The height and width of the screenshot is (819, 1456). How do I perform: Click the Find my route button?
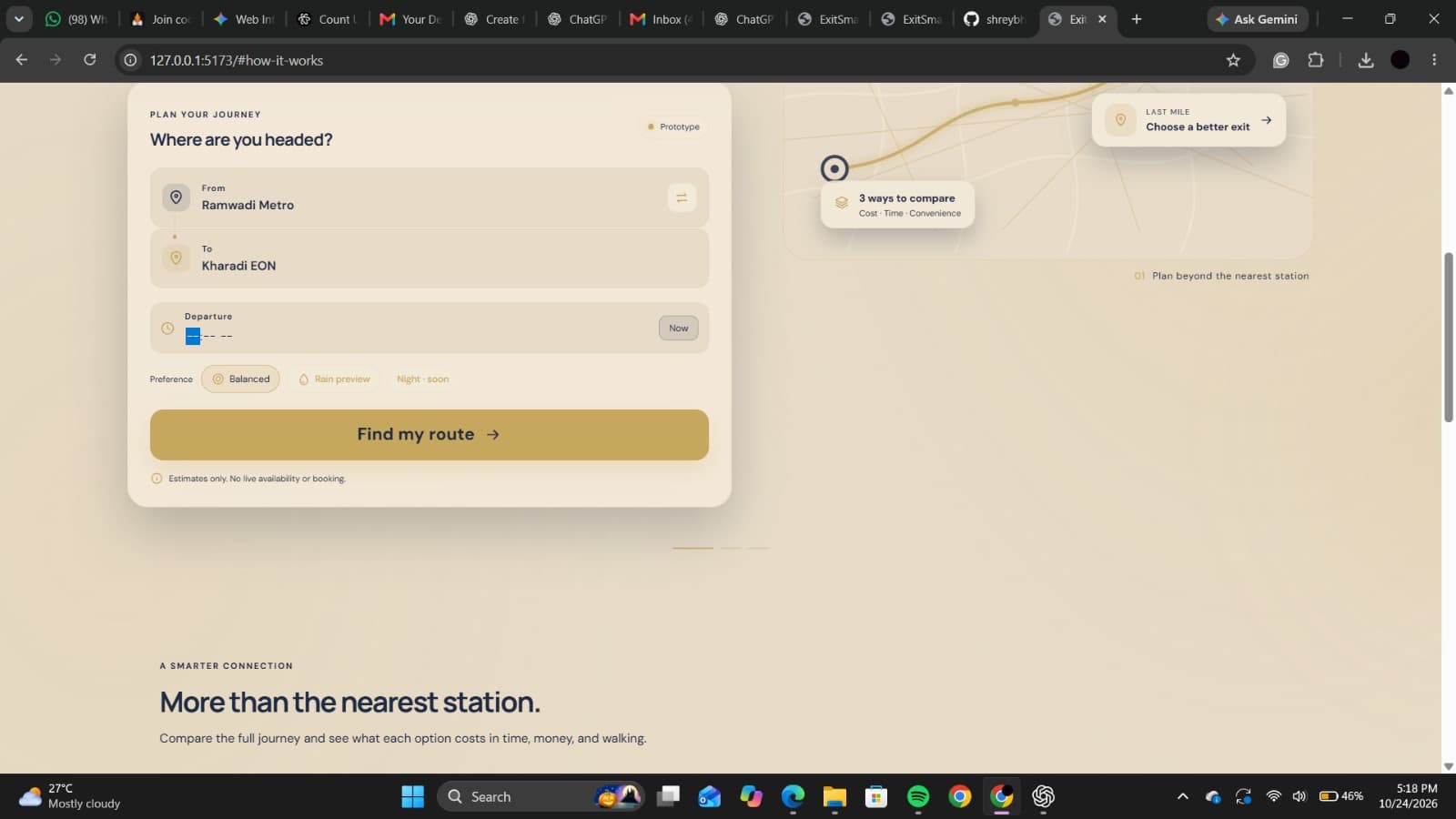(x=430, y=434)
